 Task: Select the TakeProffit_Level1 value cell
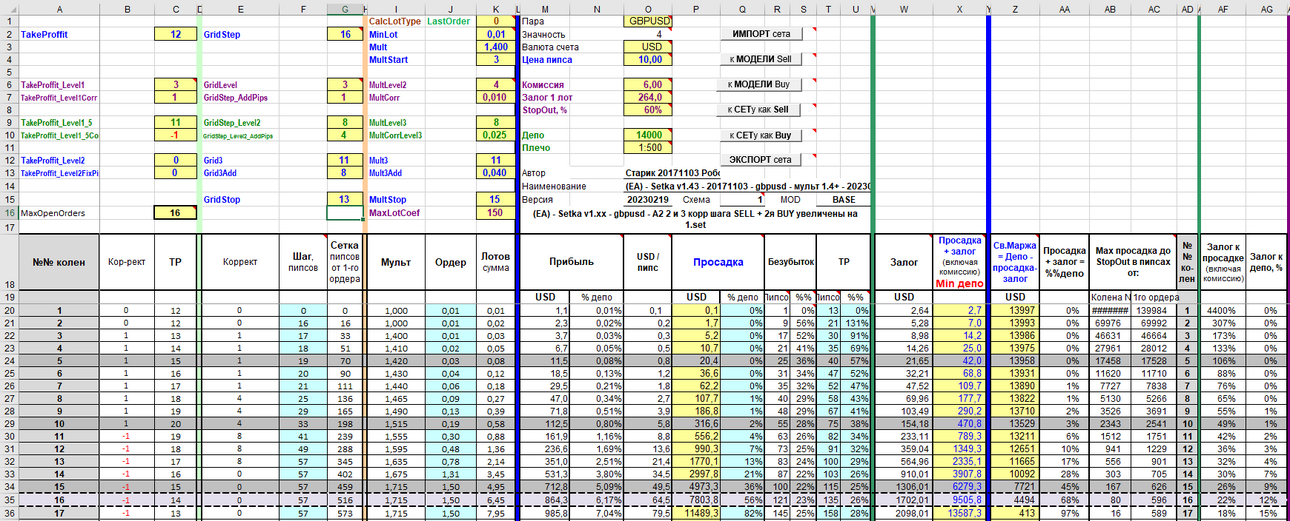coord(176,85)
